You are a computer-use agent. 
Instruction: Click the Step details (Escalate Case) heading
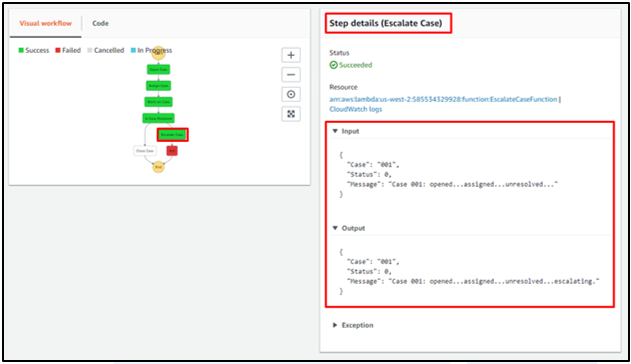386,23
